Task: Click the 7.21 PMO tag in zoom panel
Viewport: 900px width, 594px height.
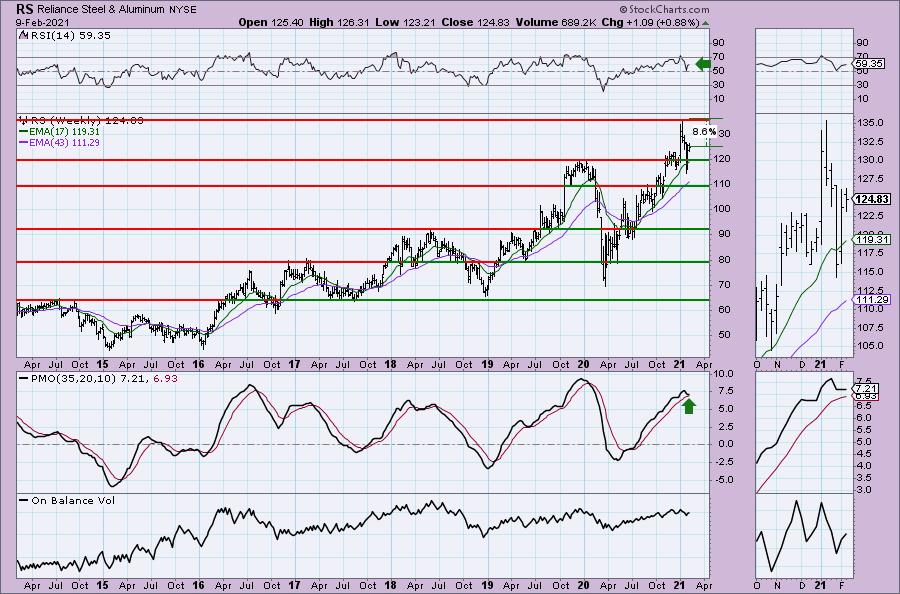Action: pos(864,389)
